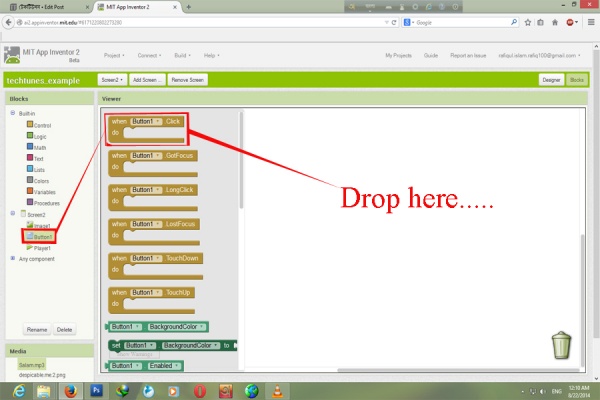The width and height of the screenshot is (600, 400).
Task: Select the Player1 component
Action: click(x=39, y=248)
